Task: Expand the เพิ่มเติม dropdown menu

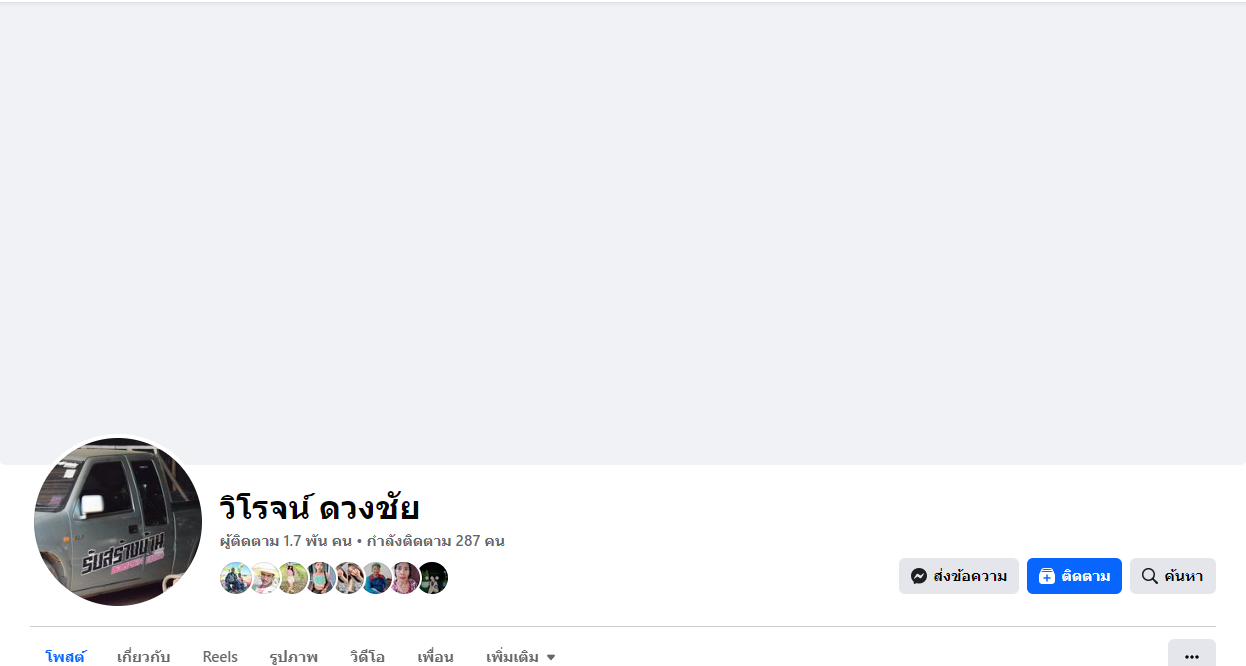Action: tap(521, 657)
